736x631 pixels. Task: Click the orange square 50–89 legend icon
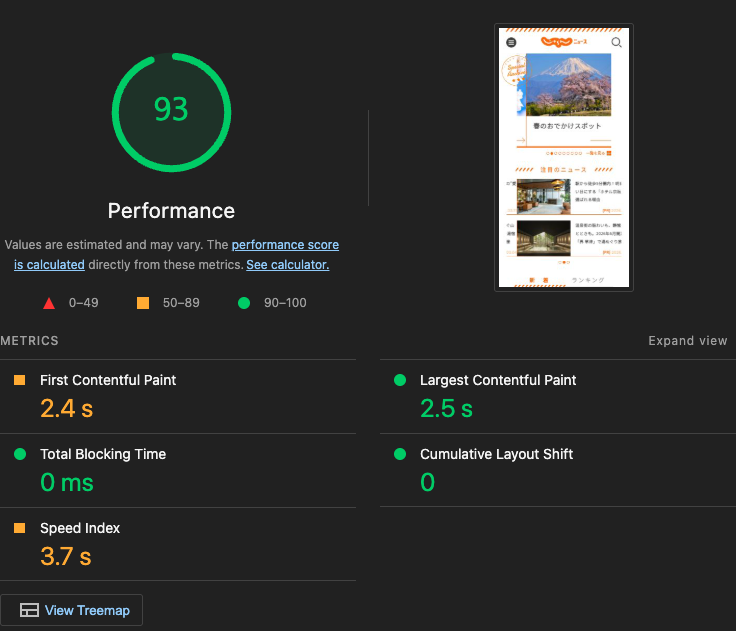click(143, 303)
